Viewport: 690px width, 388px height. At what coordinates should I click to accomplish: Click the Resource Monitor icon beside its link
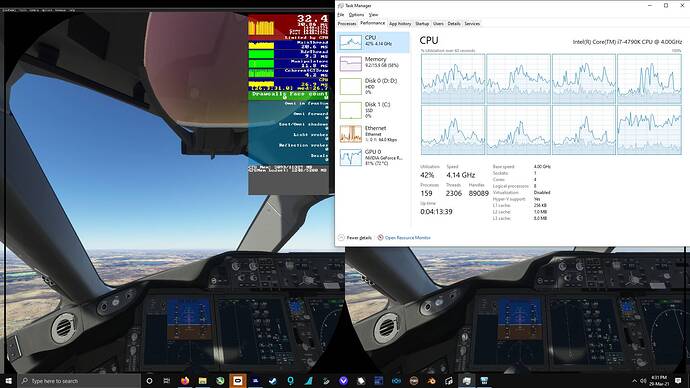pyautogui.click(x=380, y=238)
